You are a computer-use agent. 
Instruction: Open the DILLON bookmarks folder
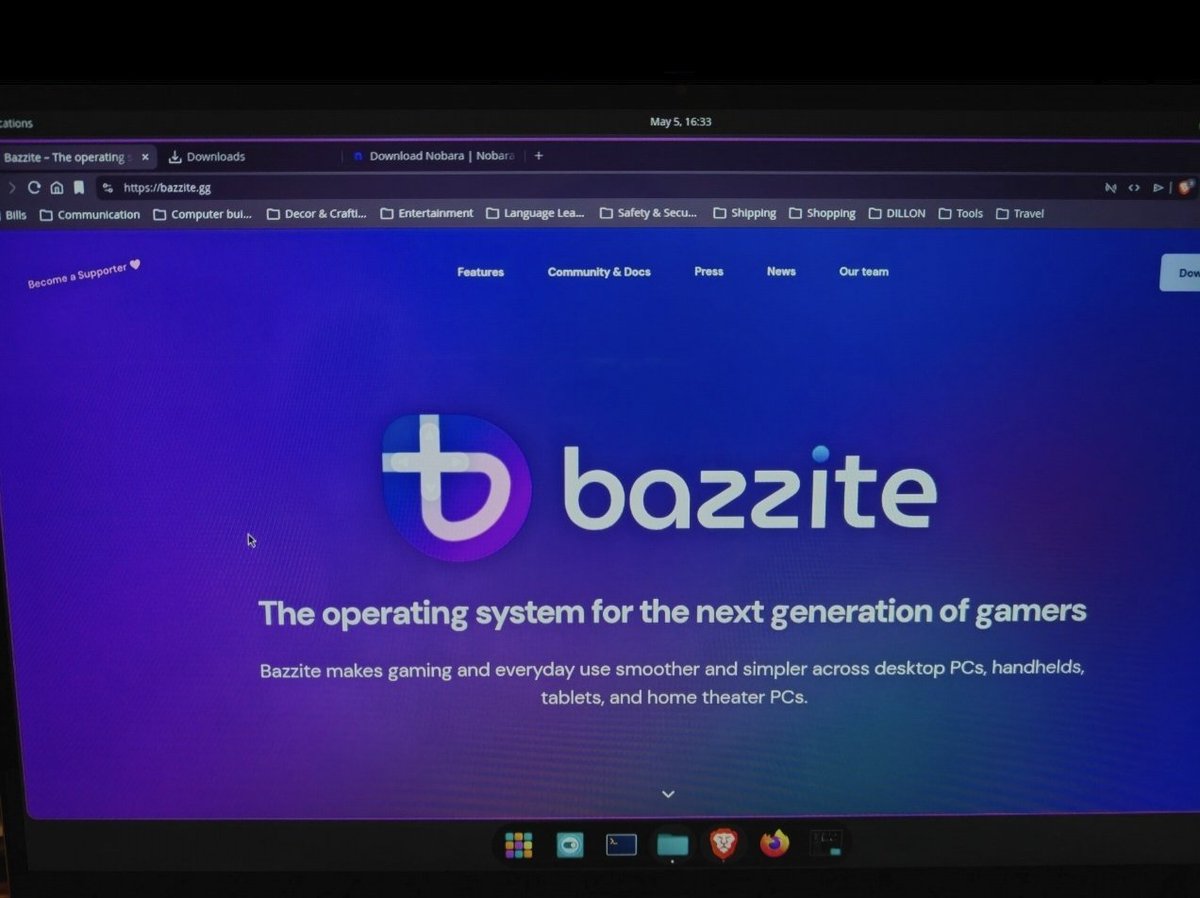(x=898, y=213)
